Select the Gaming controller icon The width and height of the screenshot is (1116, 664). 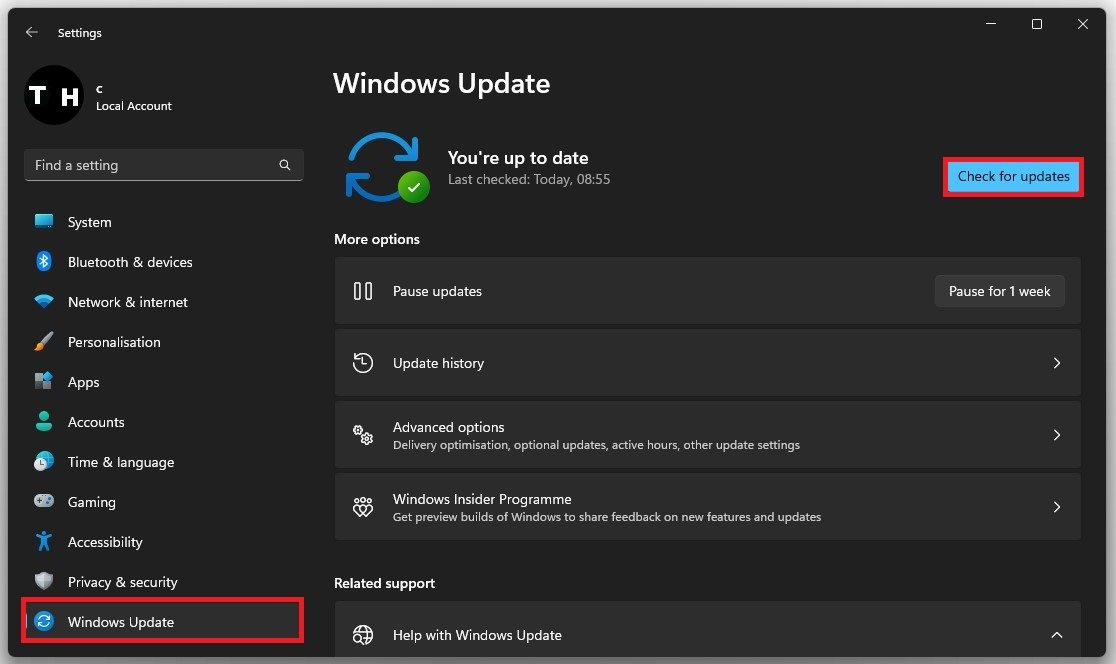(44, 502)
